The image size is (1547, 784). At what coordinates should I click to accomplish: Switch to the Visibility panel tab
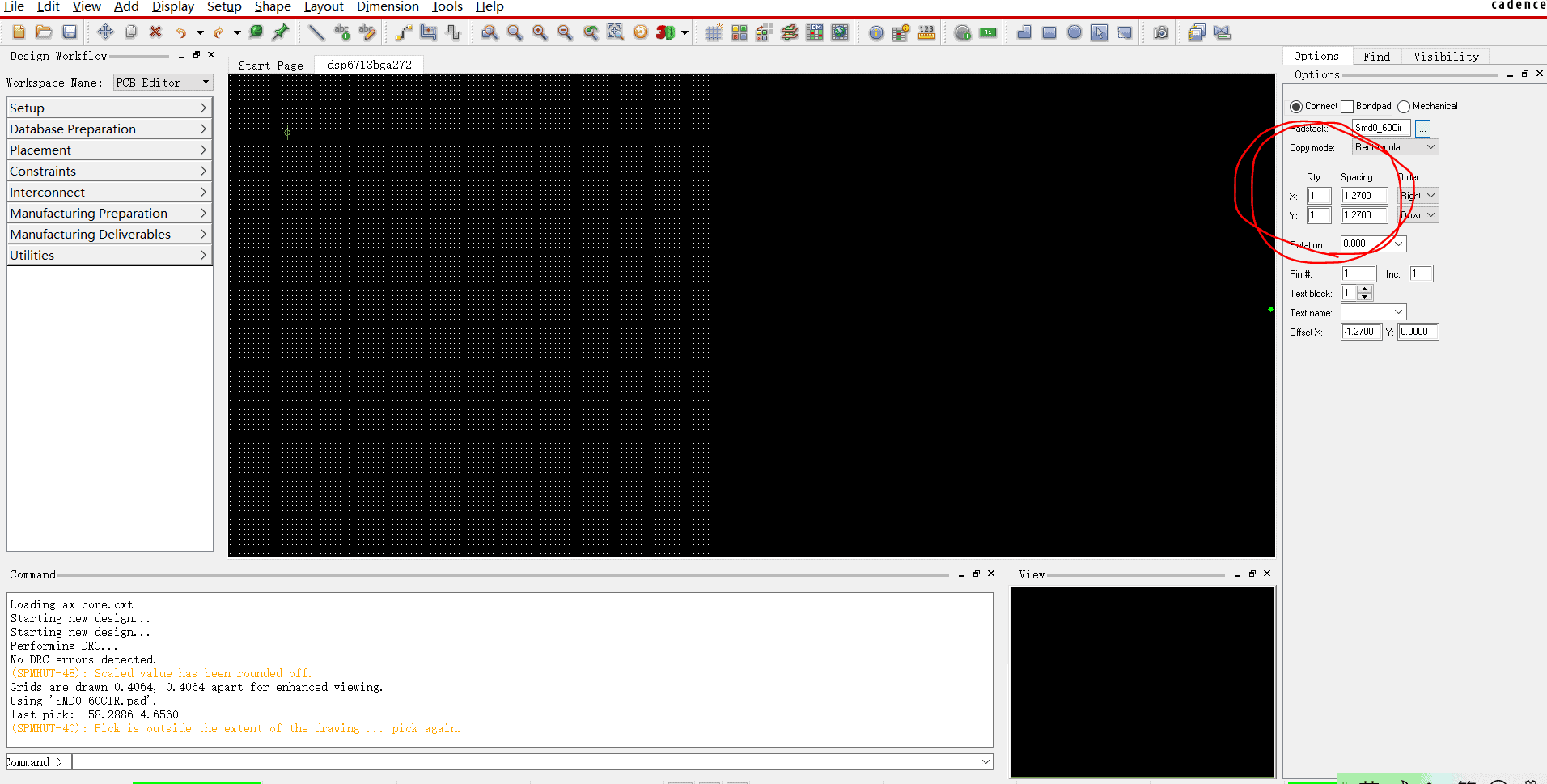1446,57
